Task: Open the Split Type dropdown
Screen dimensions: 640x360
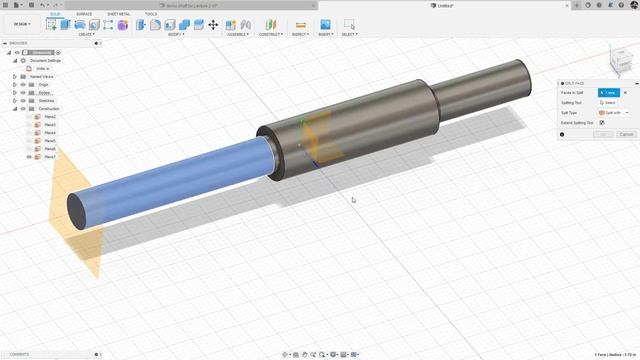Action: [x=613, y=113]
